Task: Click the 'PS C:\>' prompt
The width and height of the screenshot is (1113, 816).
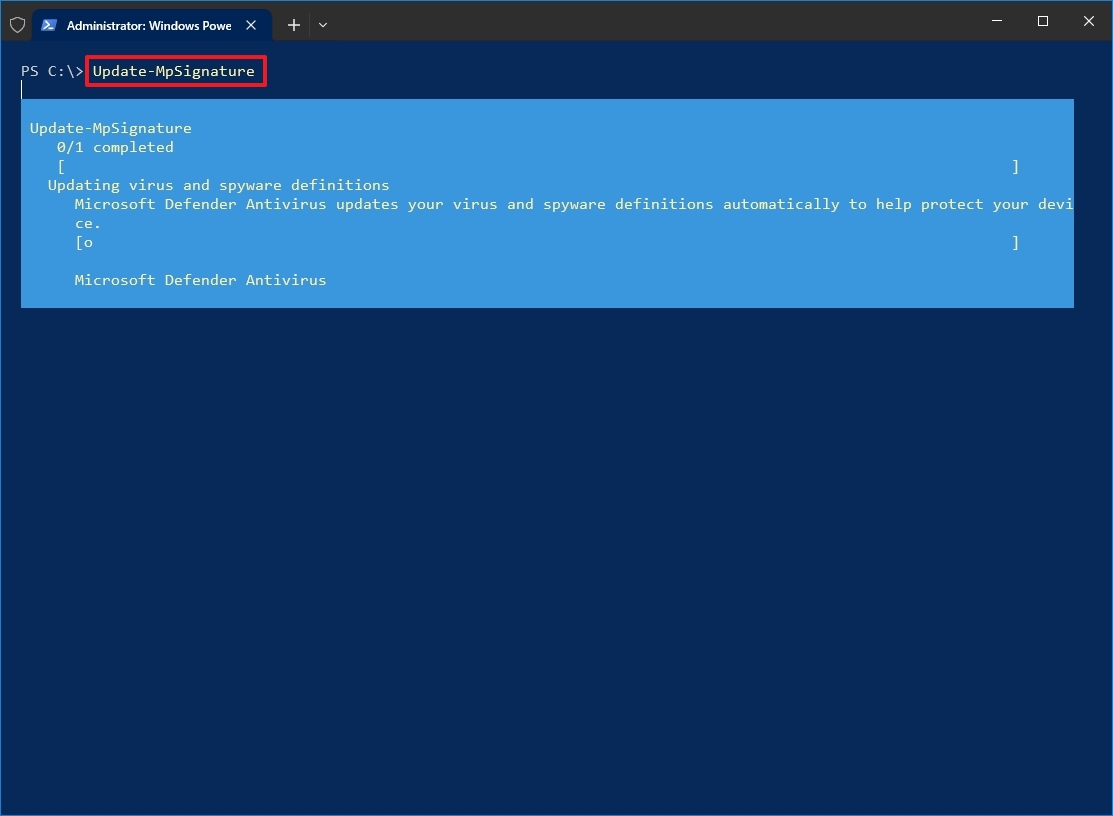Action: pos(52,71)
